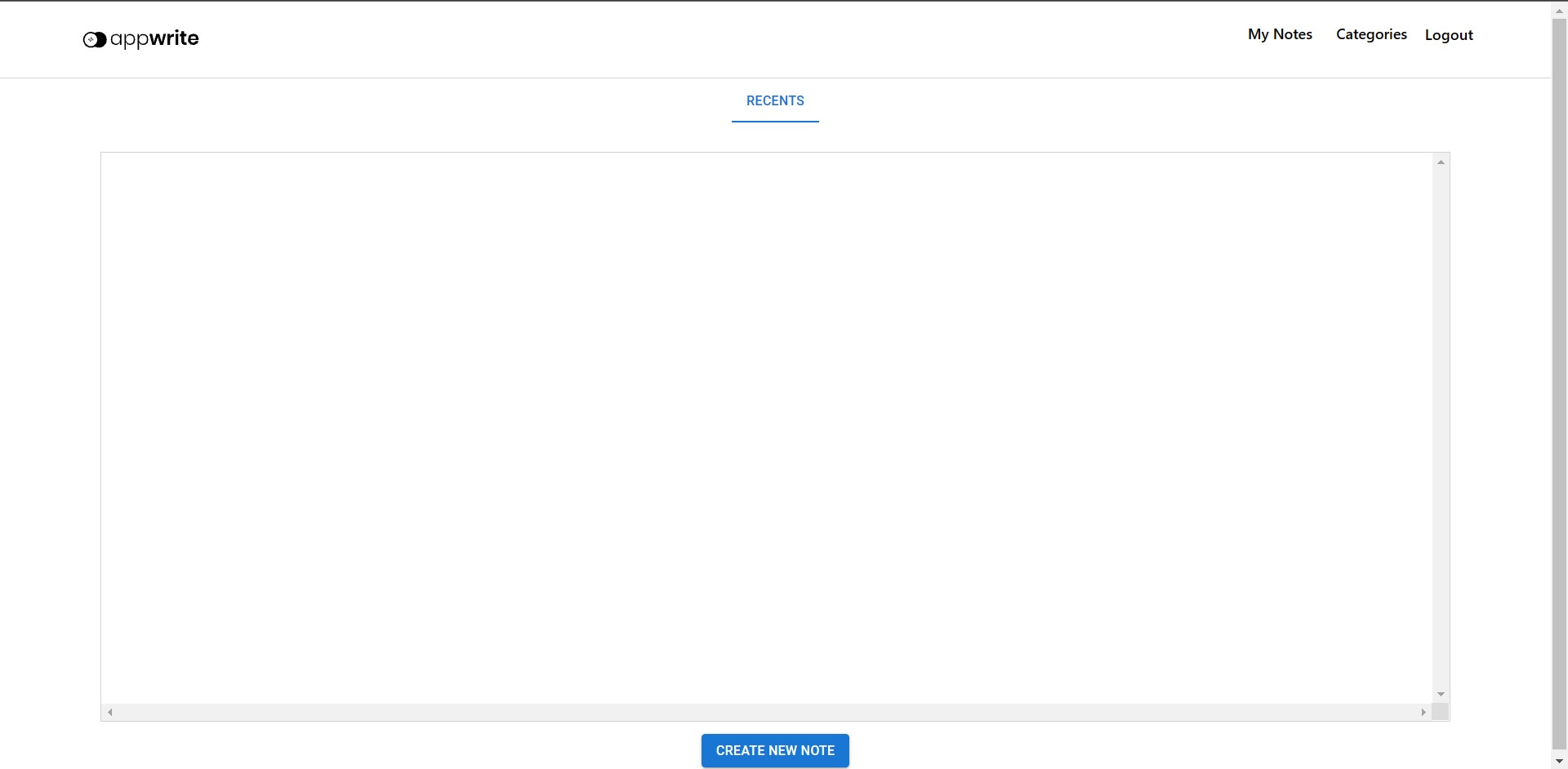The height and width of the screenshot is (769, 1568).
Task: Log out using the Logout link
Action: click(1449, 35)
